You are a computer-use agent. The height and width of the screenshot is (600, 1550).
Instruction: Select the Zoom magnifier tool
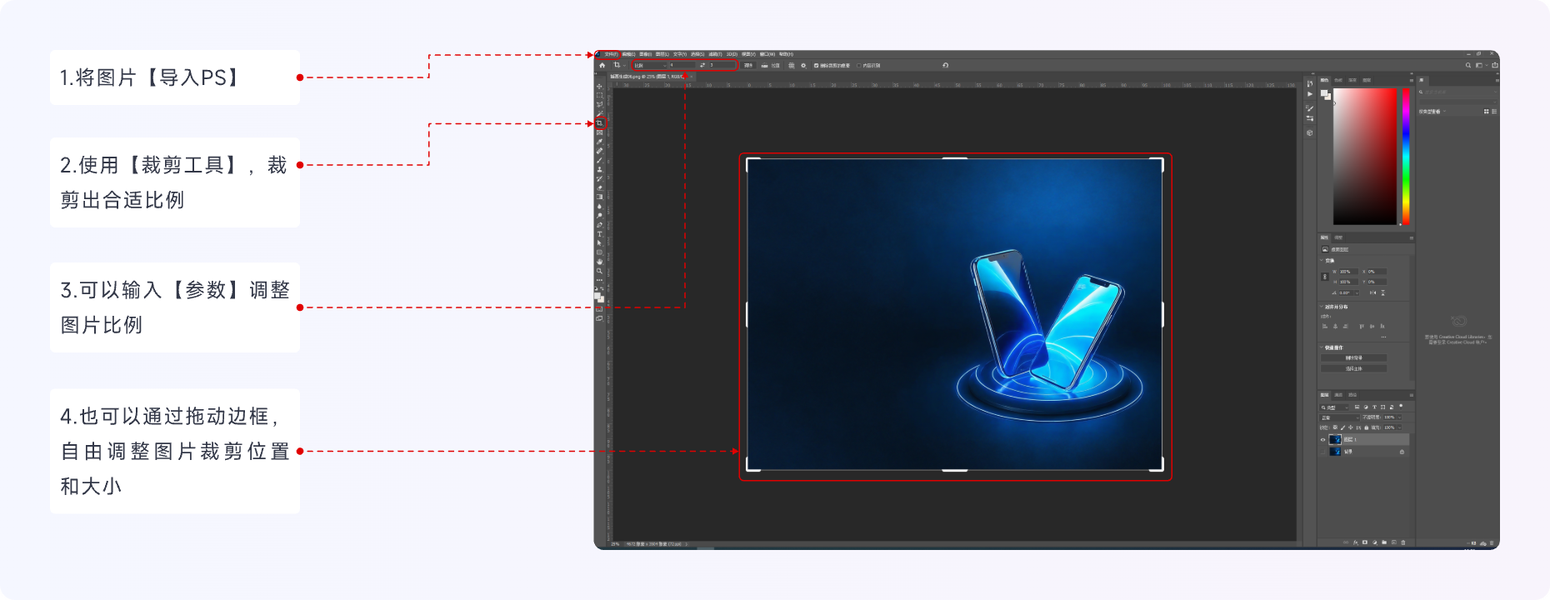[599, 270]
